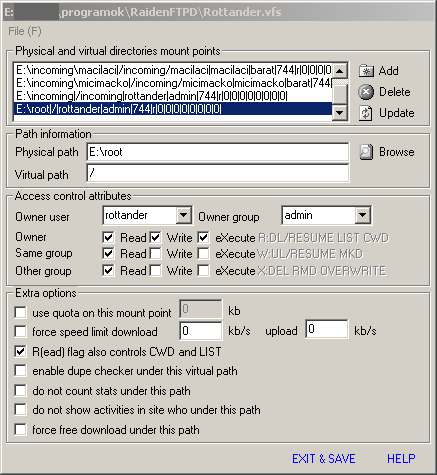Click the Delete mount point icon

pyautogui.click(x=366, y=92)
